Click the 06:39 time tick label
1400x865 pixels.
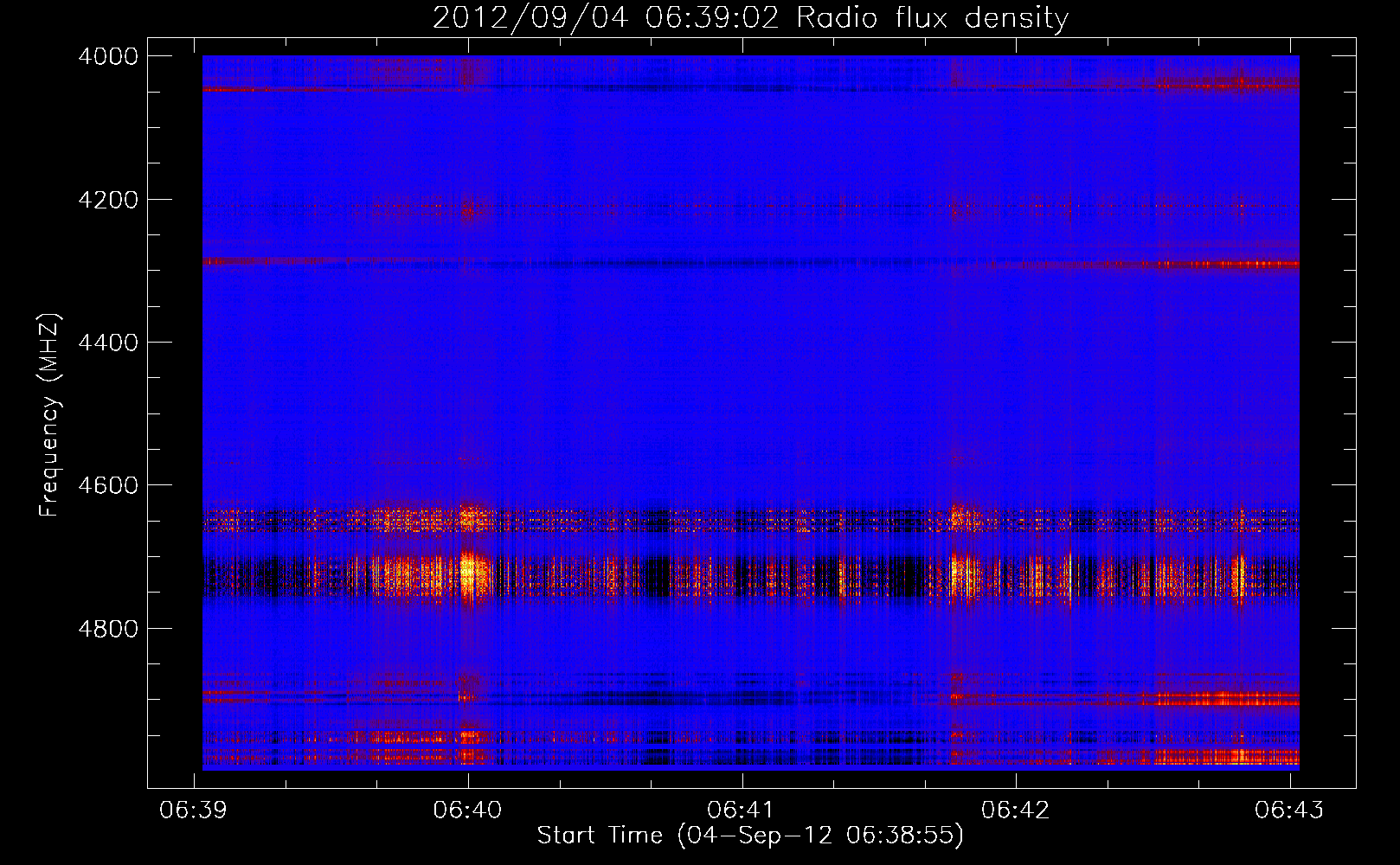[x=194, y=810]
